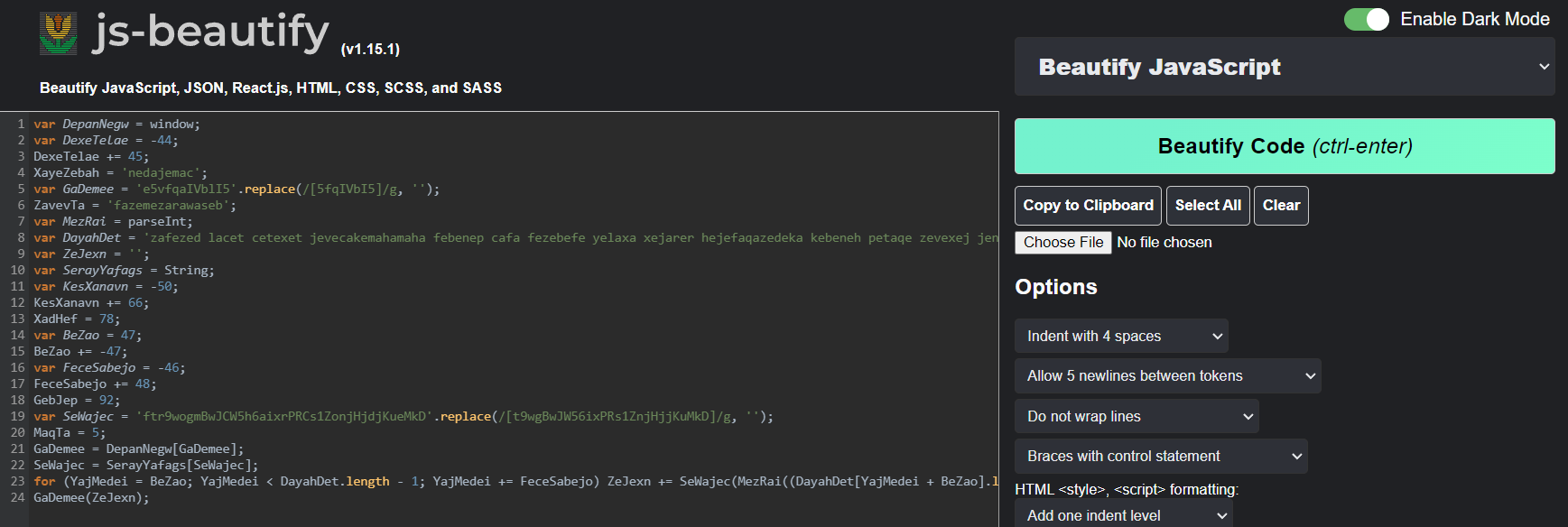Screen dimensions: 1568x527
Task: Click the Beautify Code button
Action: click(1285, 146)
